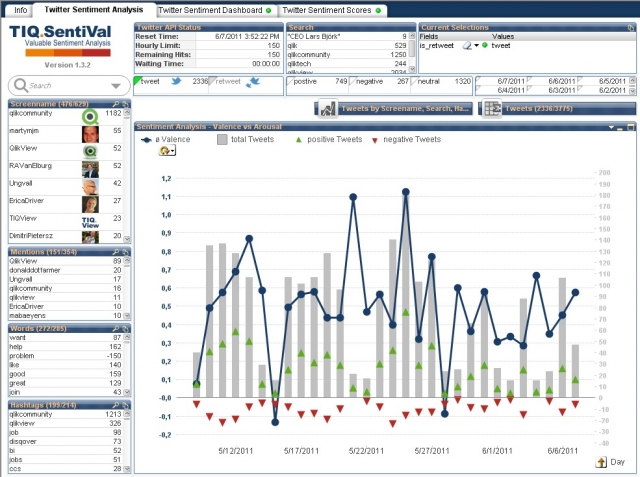640x477 pixels.
Task: Click the Mentions list clear icon
Action: pos(125,252)
